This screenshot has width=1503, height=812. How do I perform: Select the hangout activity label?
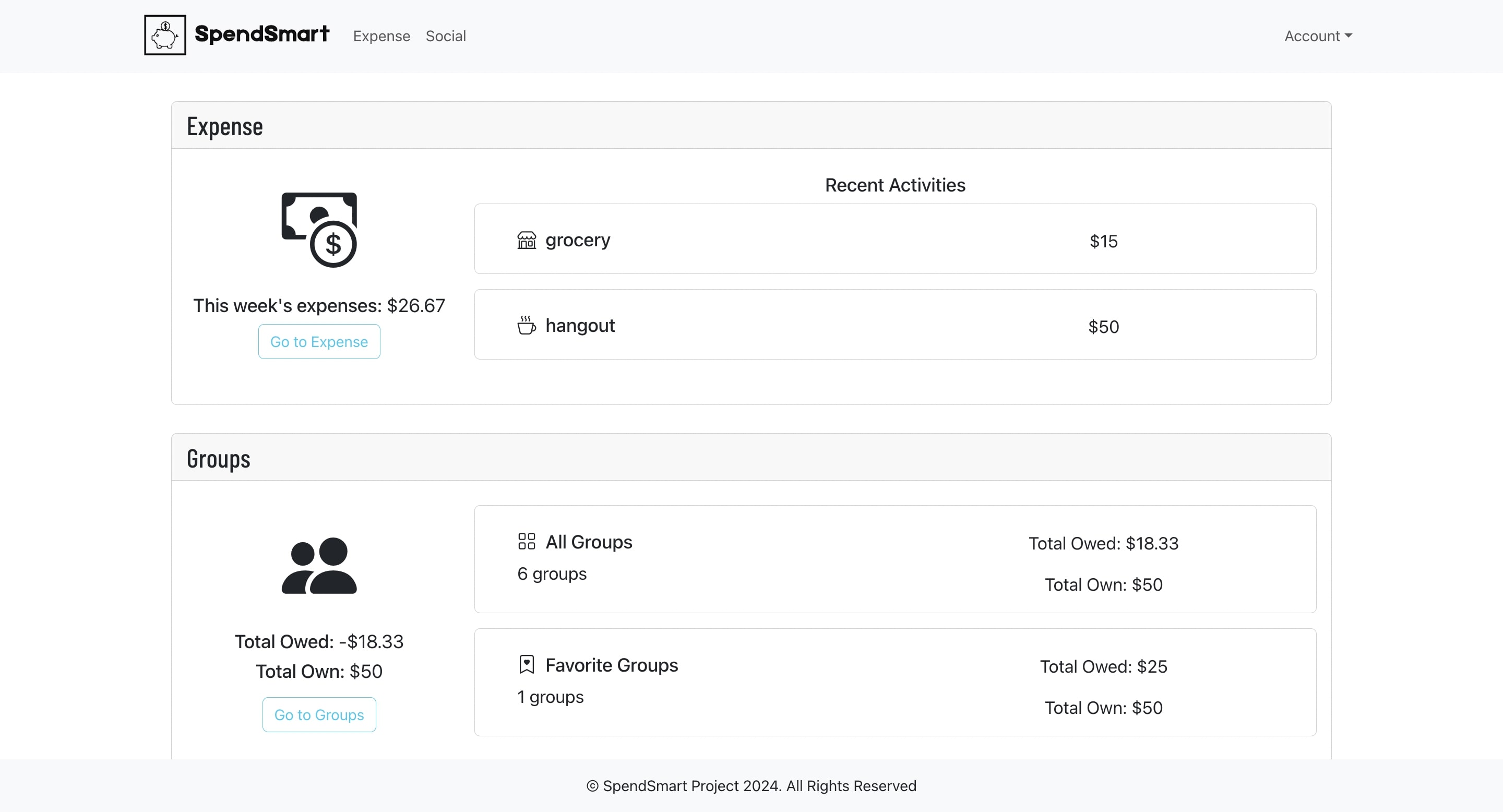tap(580, 326)
